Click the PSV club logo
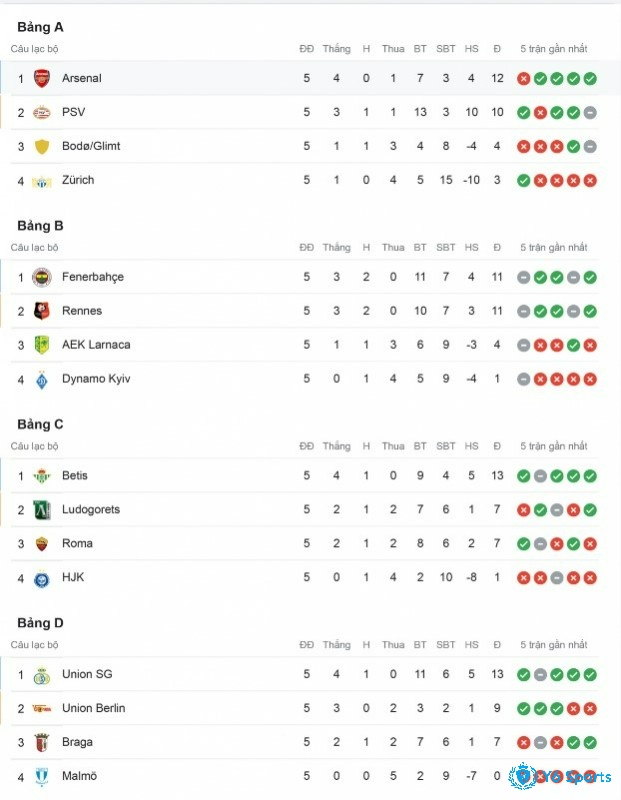 [x=42, y=112]
